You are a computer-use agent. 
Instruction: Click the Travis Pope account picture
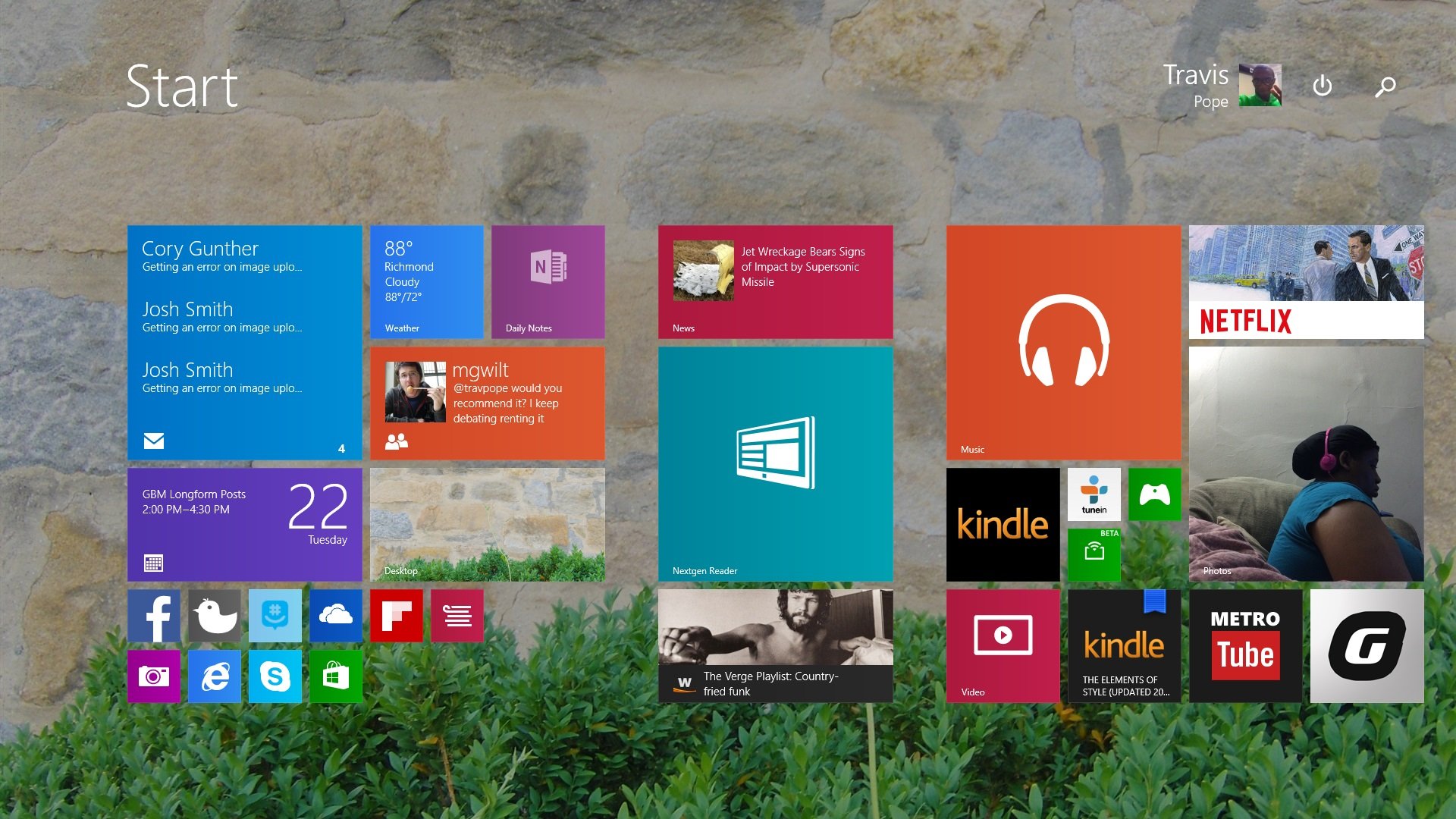[x=1260, y=85]
